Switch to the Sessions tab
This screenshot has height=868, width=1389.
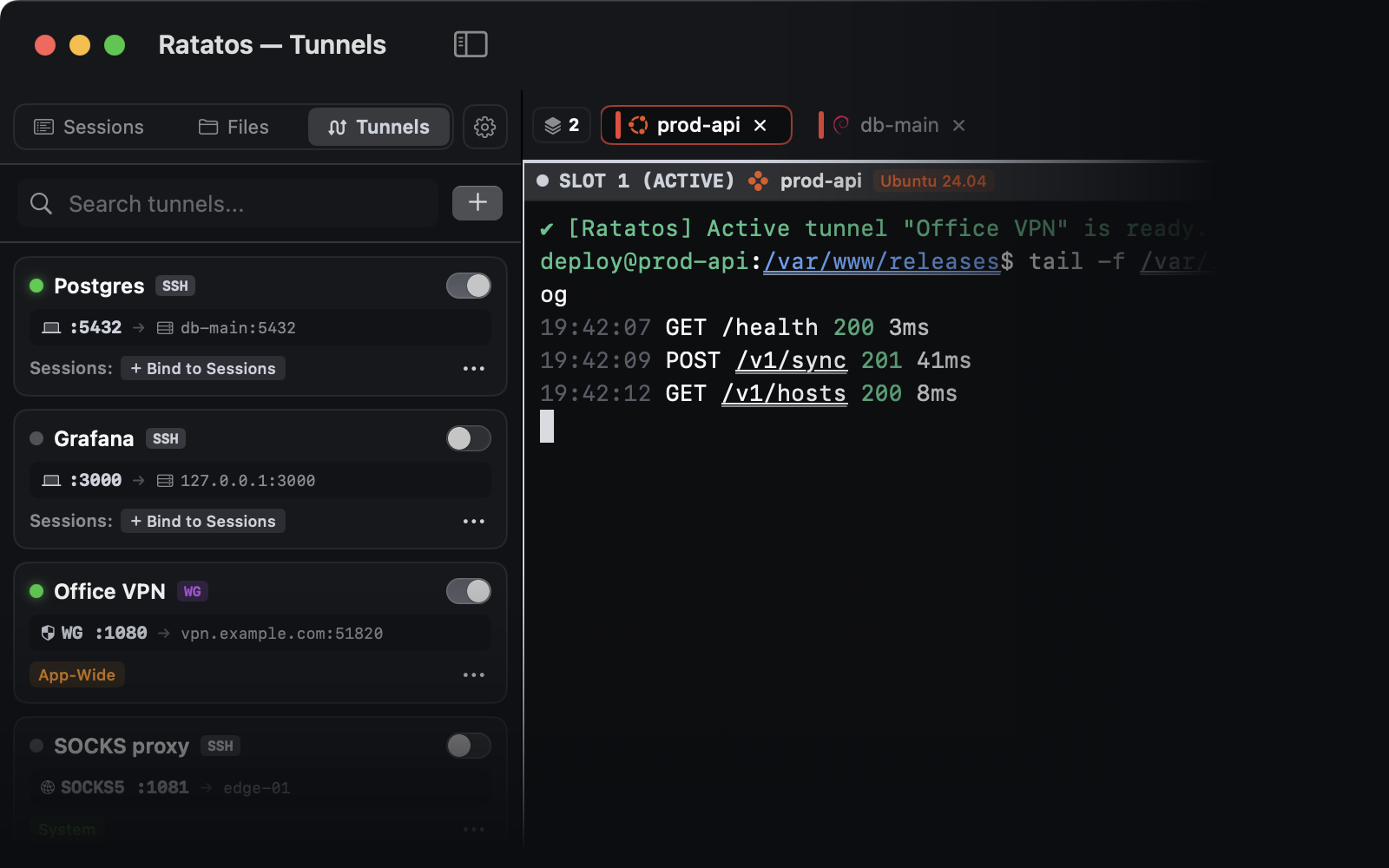coord(89,128)
